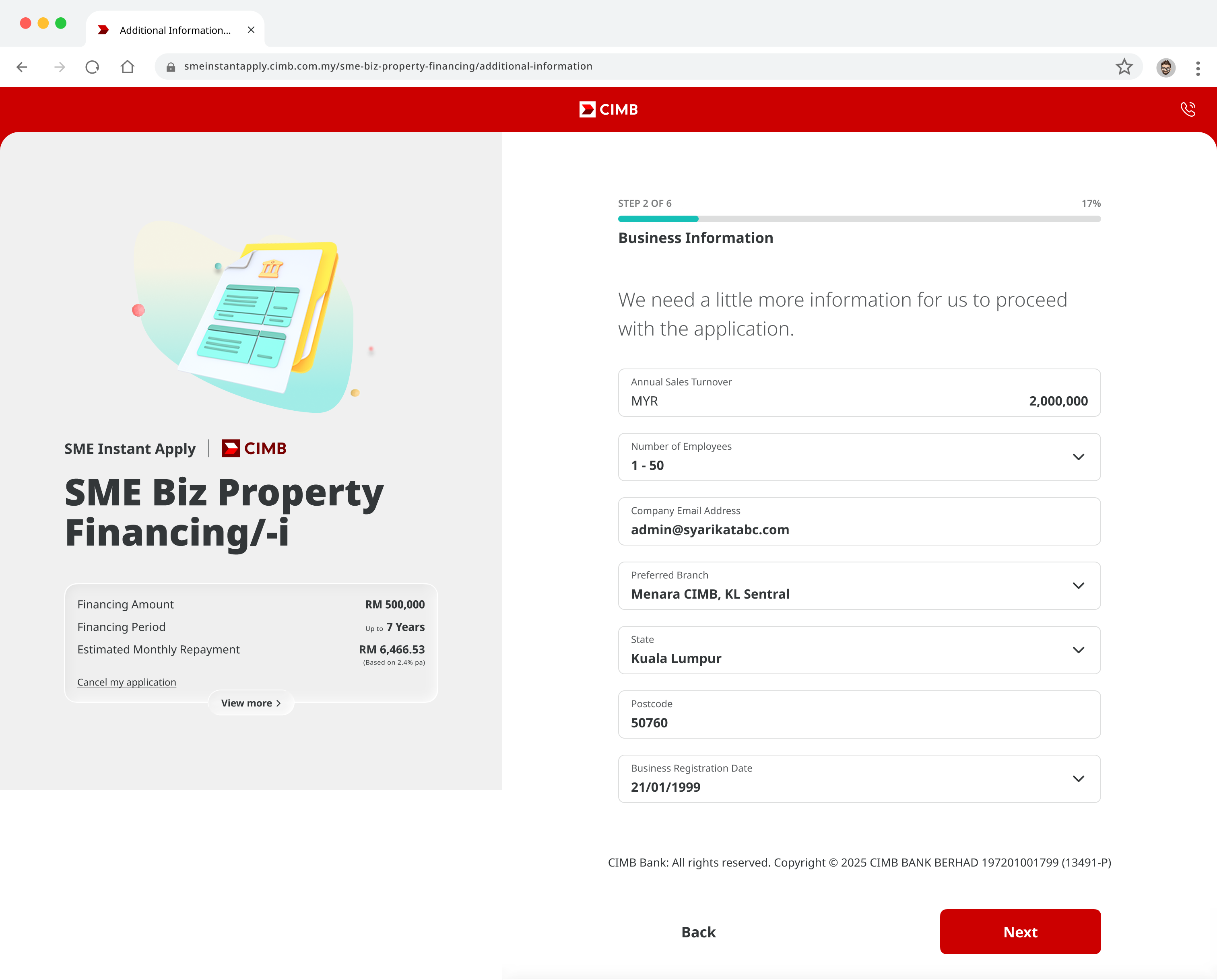Click the 'STEP 2 OF 6' label
This screenshot has width=1217, height=980.
click(x=644, y=203)
